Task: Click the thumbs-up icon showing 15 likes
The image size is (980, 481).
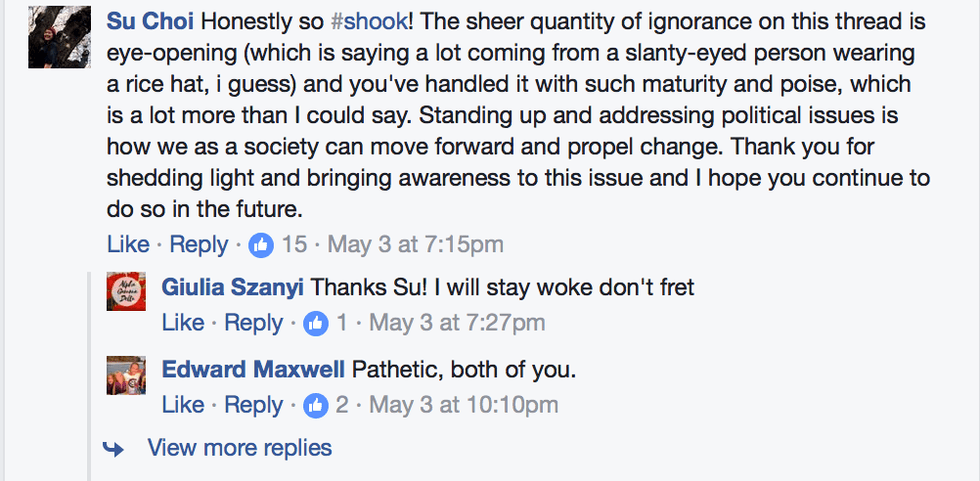Action: (262, 244)
